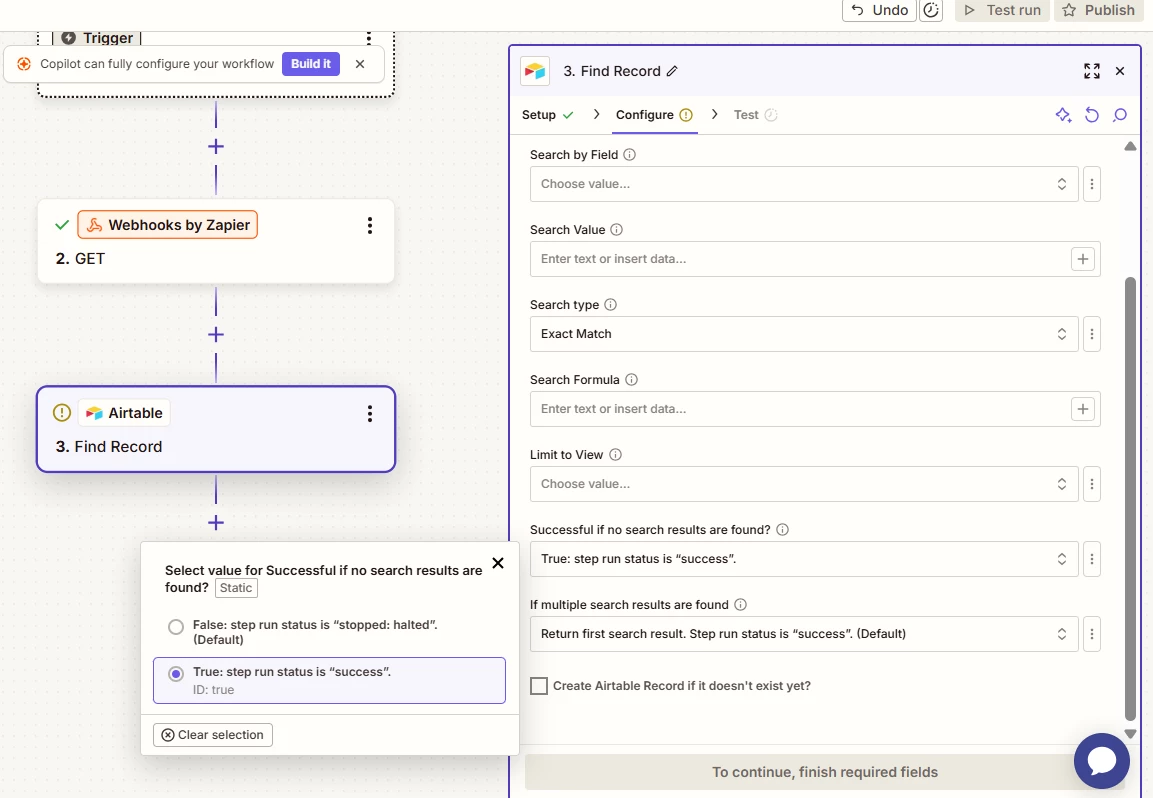Click the Static mode tag
The image size is (1153, 798).
(236, 588)
